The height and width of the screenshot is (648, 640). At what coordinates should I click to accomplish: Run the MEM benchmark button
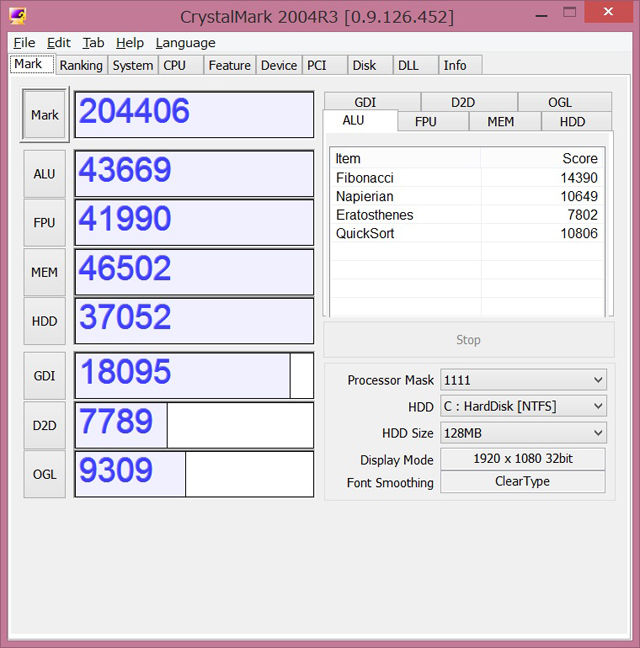tap(45, 272)
